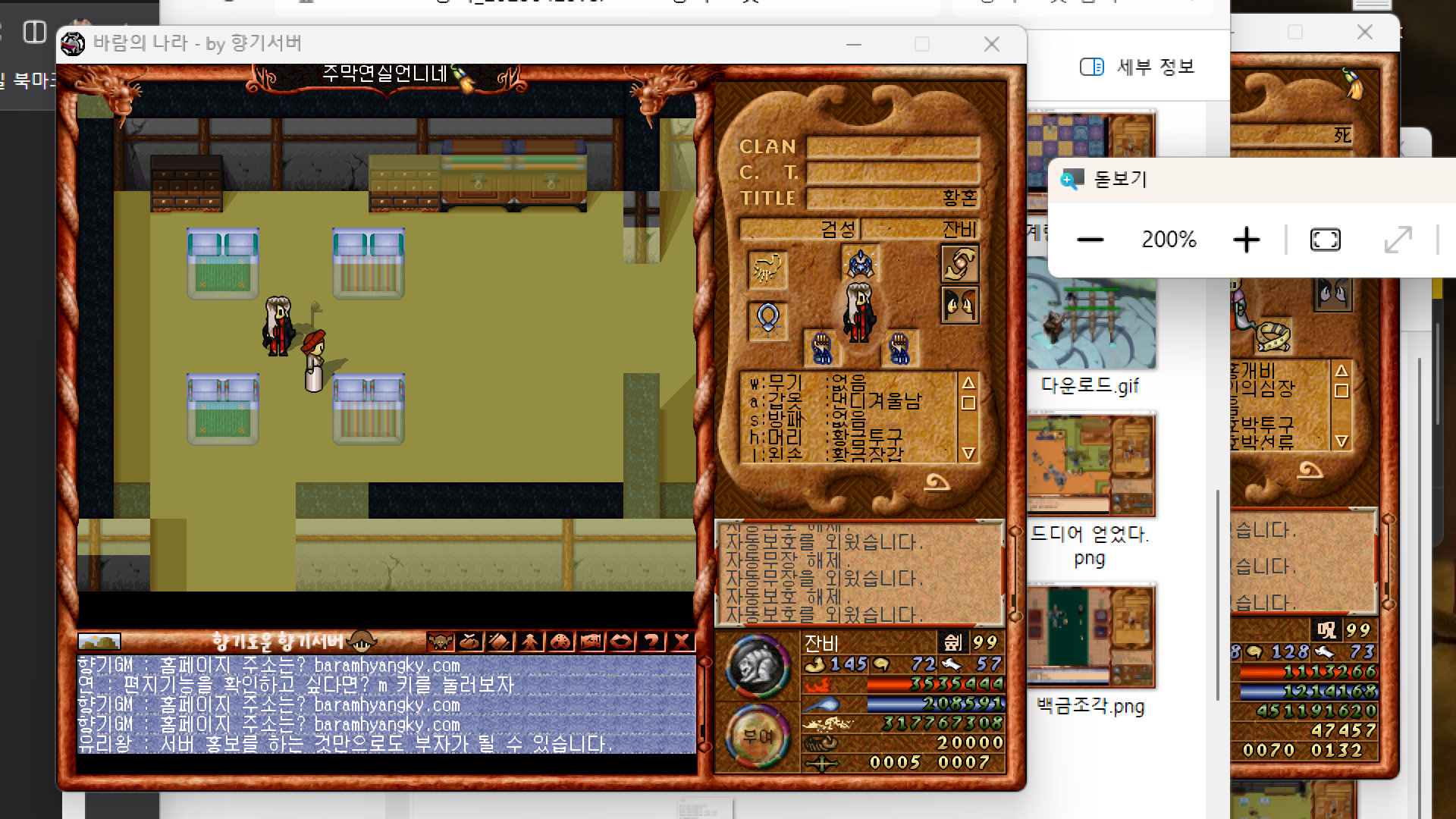Click the lips chat icon in toolbar
Viewport: 1456px width, 819px height.
[x=621, y=642]
